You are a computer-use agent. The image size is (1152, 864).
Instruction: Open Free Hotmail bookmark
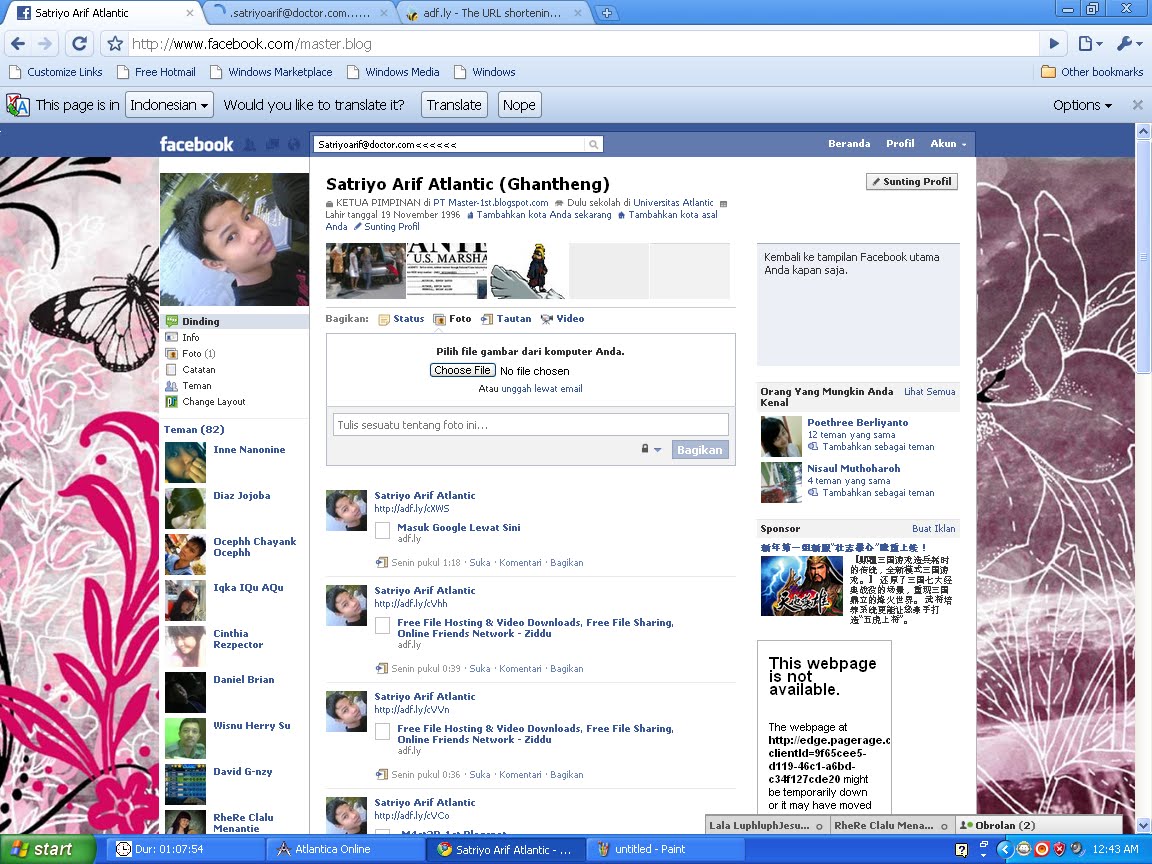tap(156, 72)
